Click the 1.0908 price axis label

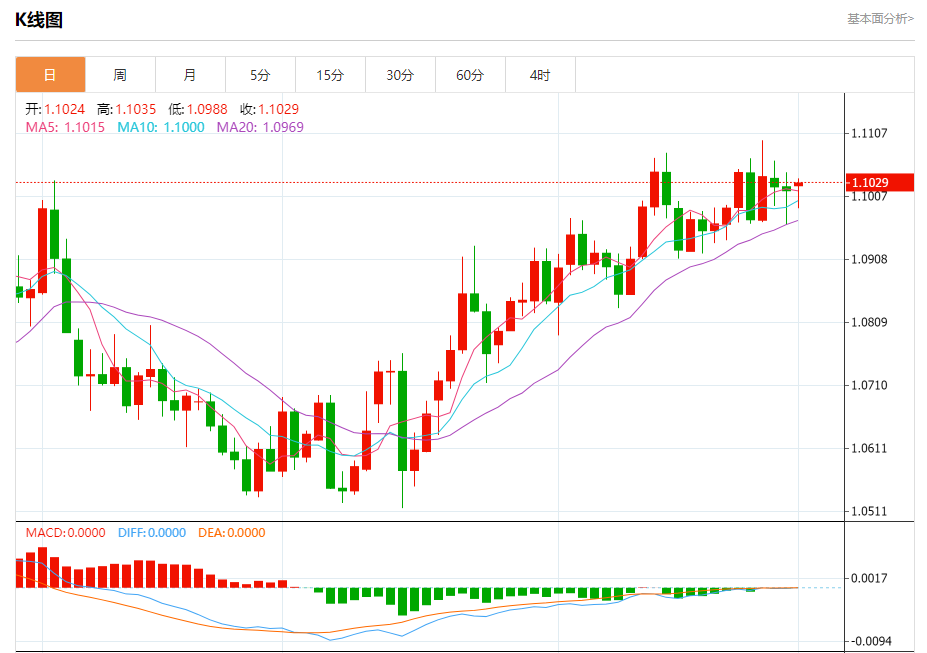tap(869, 259)
